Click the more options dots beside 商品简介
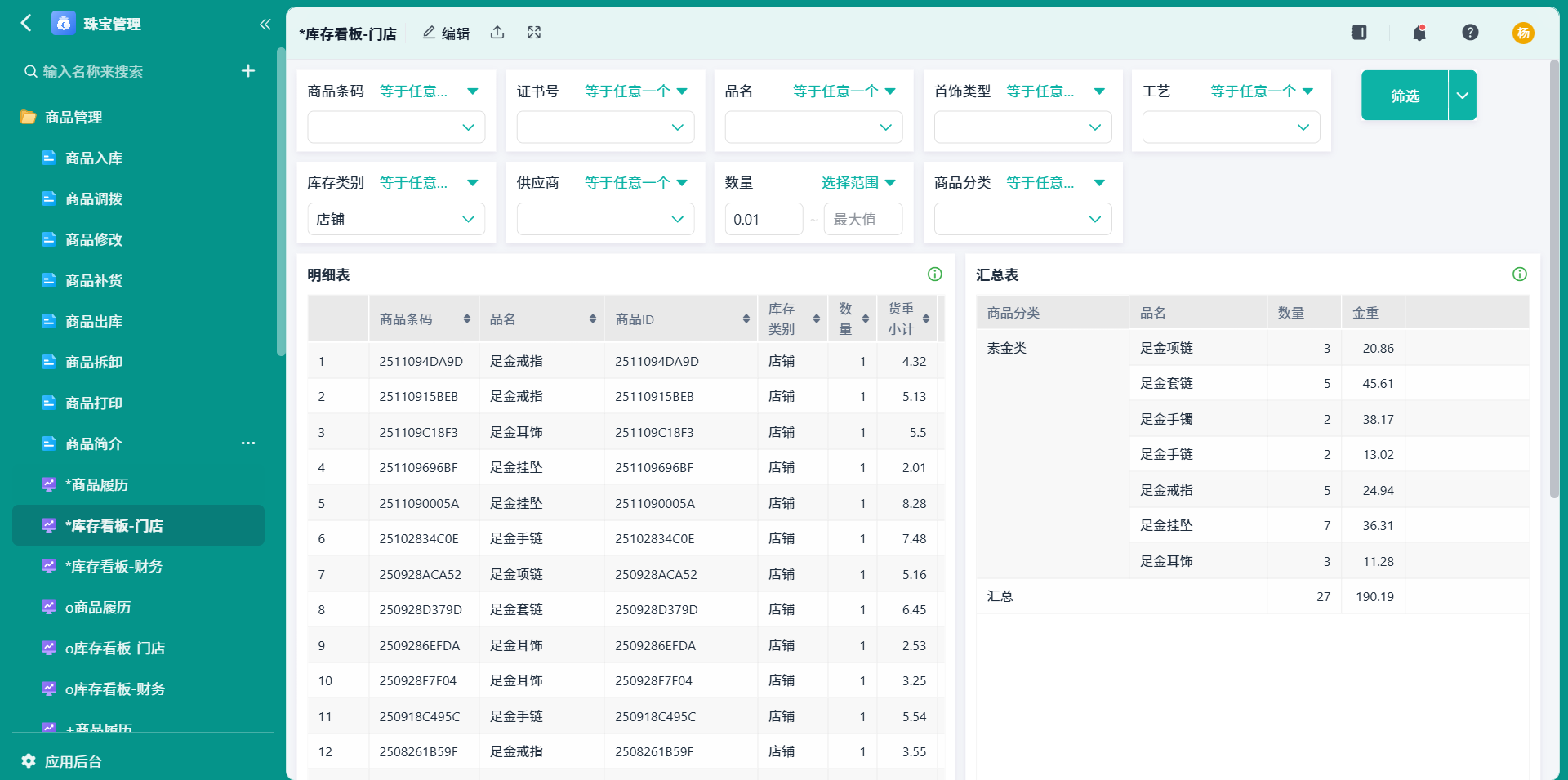Image resolution: width=1568 pixels, height=780 pixels. point(248,443)
